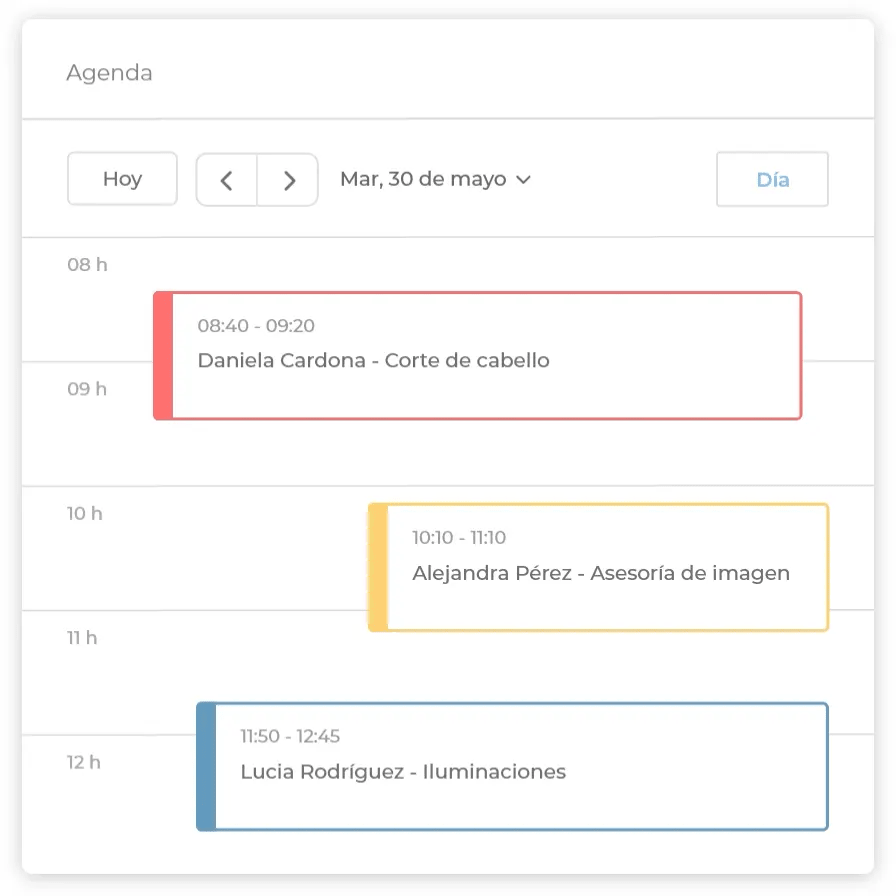Click the Hoy button
The width and height of the screenshot is (896, 896).
[x=122, y=179]
